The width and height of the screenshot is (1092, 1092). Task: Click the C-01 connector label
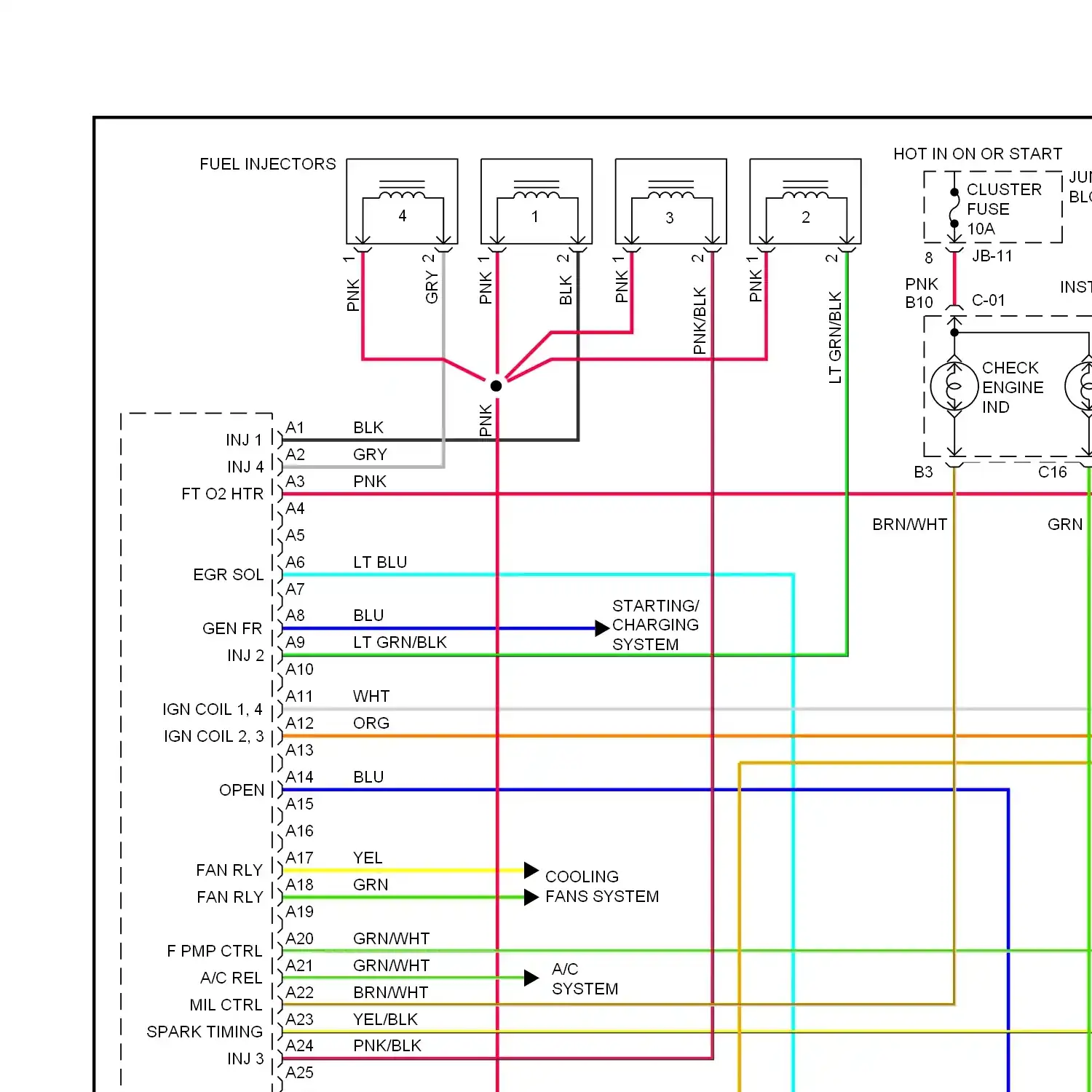pos(989,300)
